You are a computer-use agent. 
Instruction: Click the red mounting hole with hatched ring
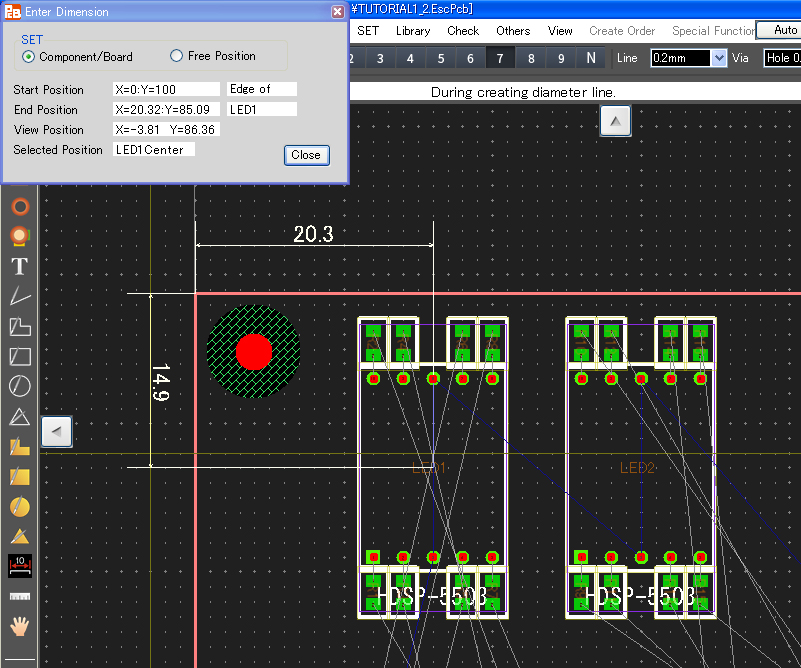click(x=253, y=351)
